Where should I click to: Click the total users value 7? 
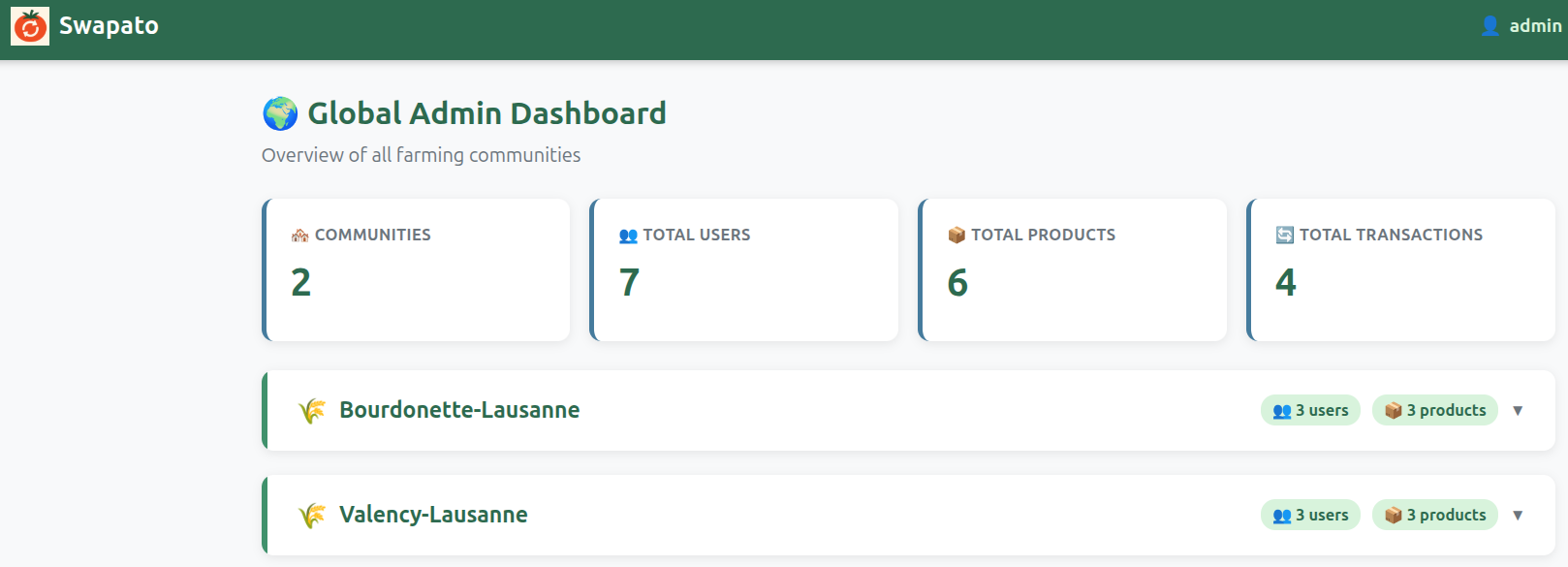[630, 282]
